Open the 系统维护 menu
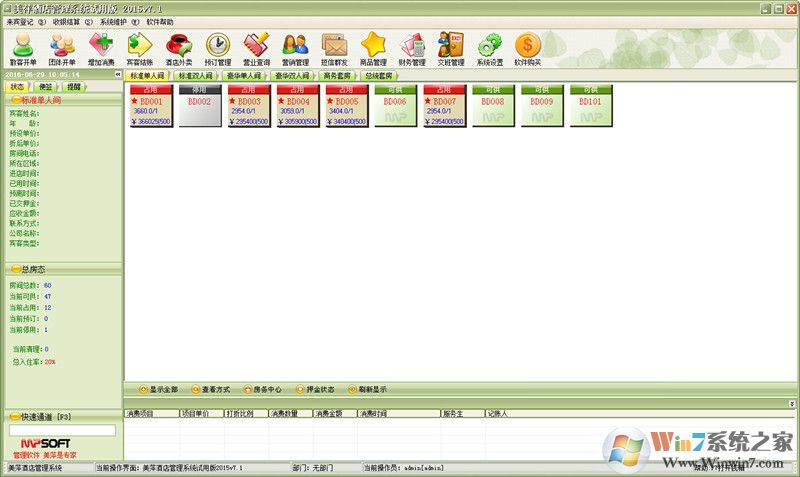Image resolution: width=800 pixels, height=477 pixels. 117,21
